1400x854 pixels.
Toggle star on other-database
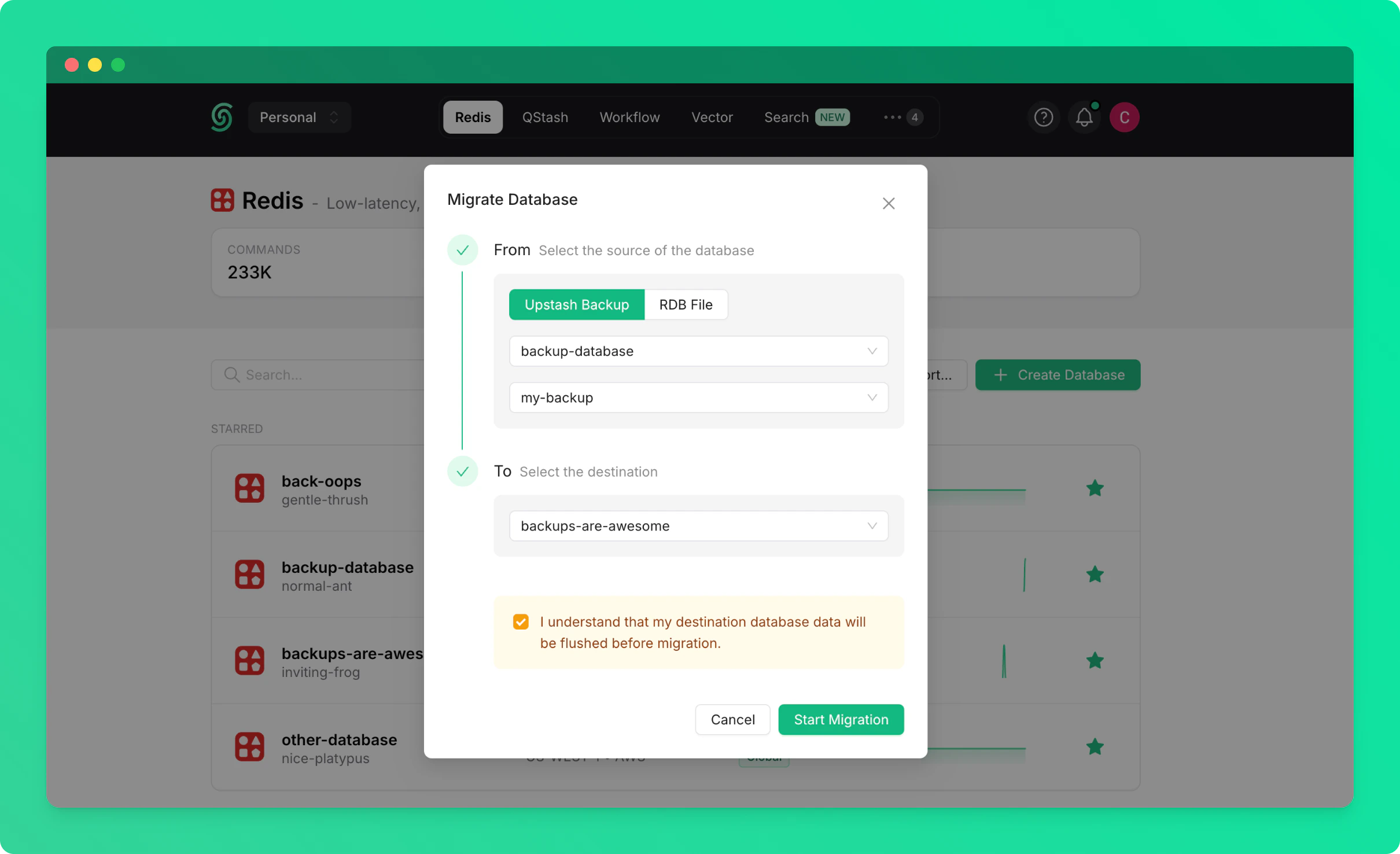pyautogui.click(x=1095, y=747)
